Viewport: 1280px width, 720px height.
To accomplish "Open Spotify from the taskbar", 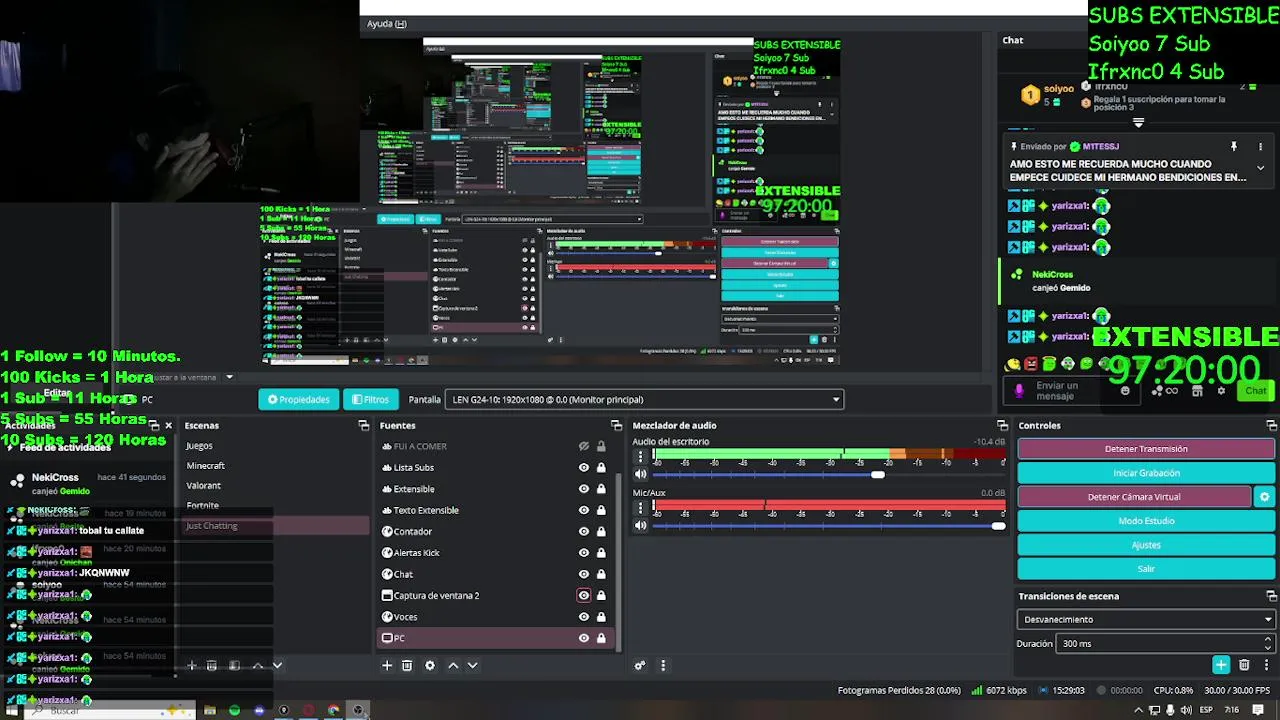I will click(234, 711).
